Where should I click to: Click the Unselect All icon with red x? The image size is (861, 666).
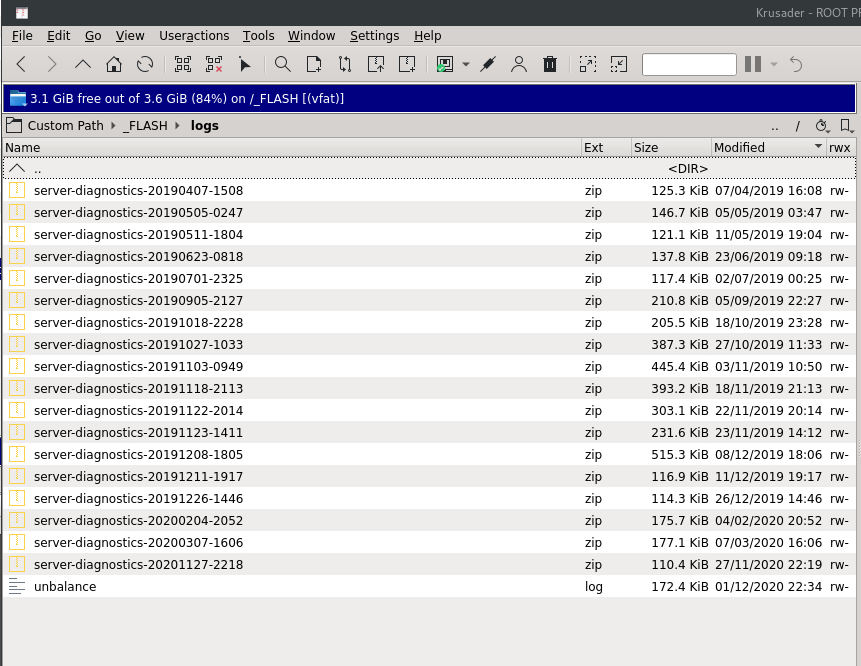pos(214,64)
